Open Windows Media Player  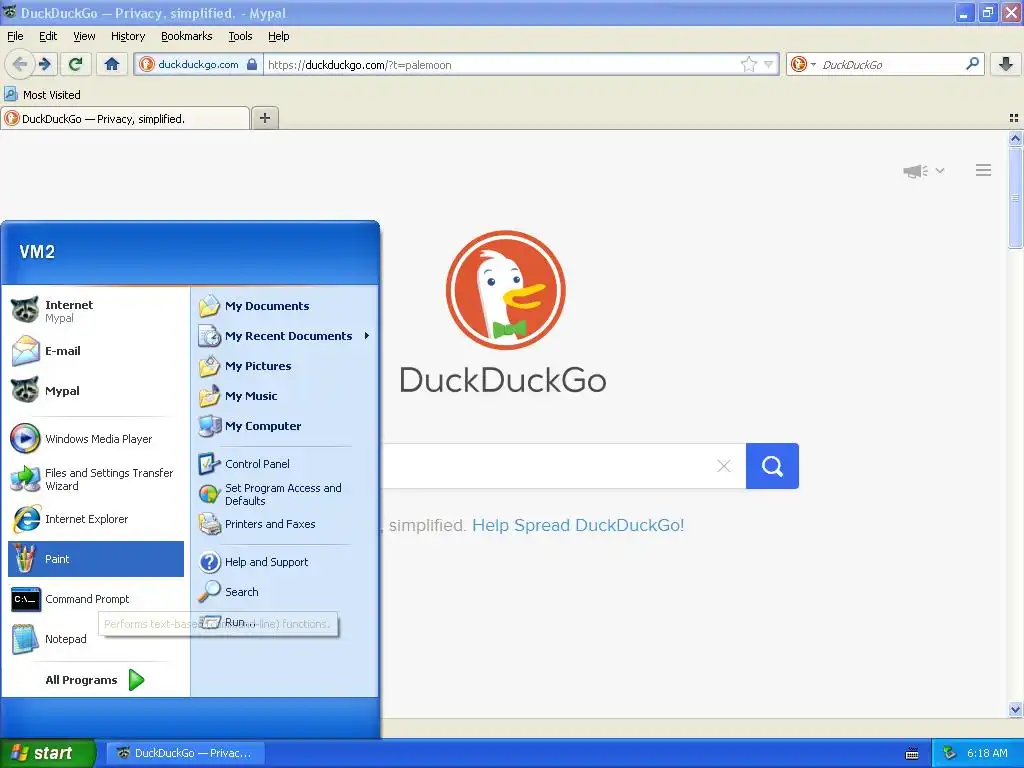96,439
